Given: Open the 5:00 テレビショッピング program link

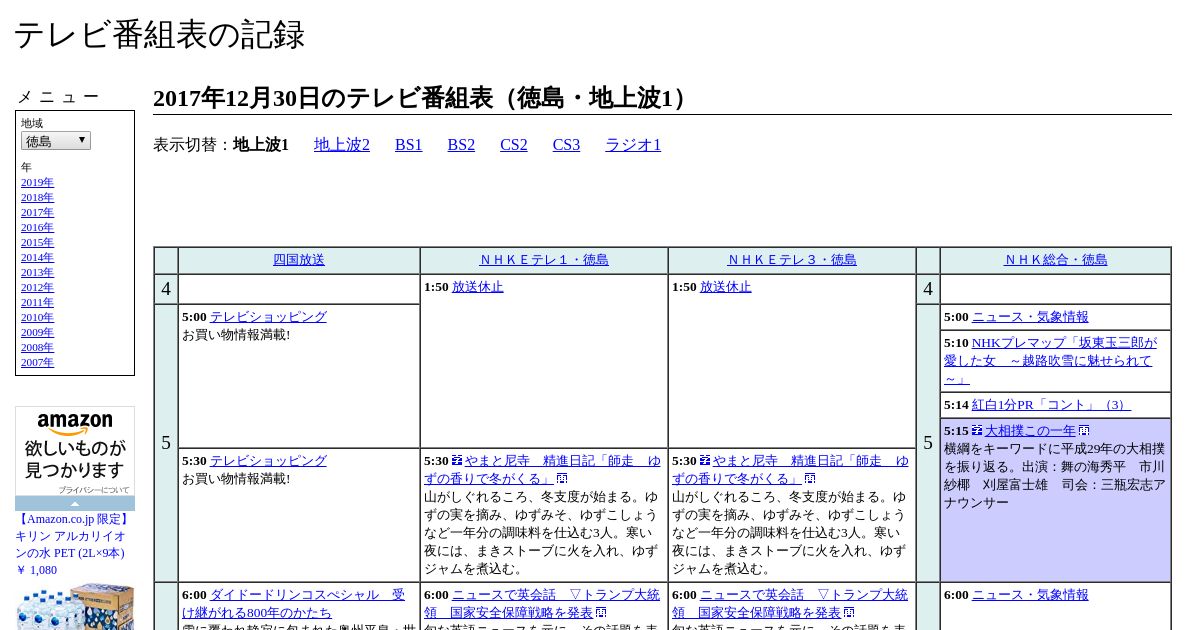Looking at the screenshot, I should tap(268, 317).
